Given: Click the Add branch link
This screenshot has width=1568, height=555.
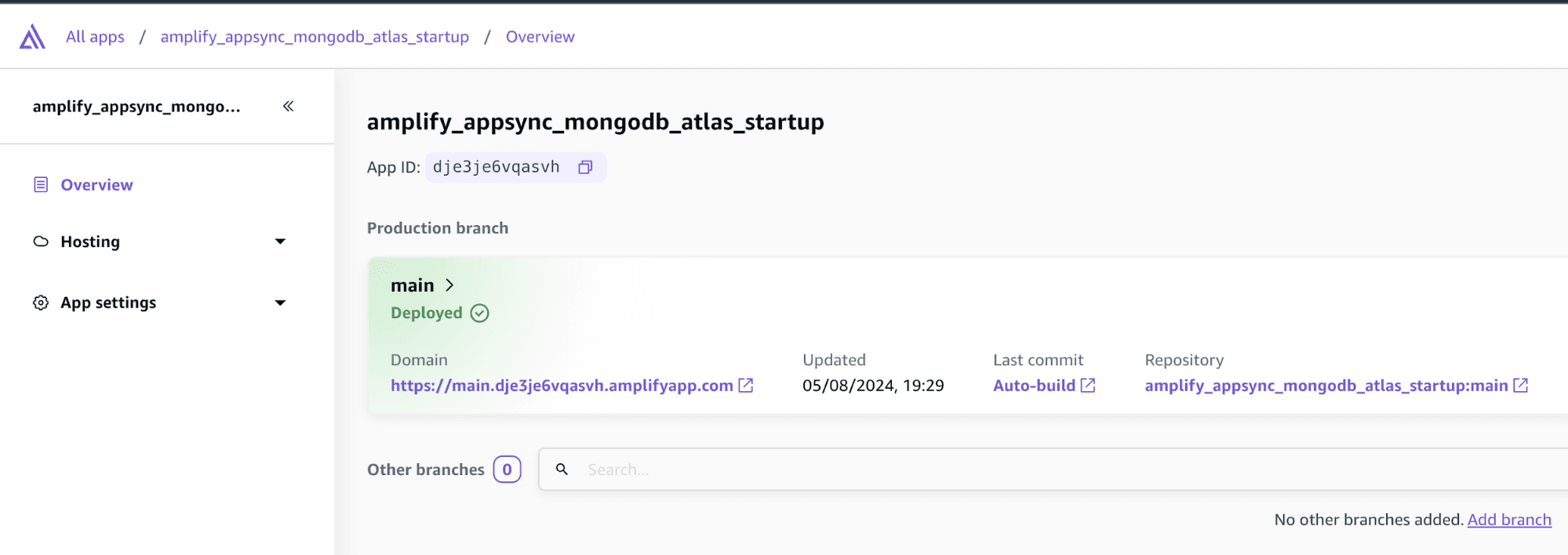Looking at the screenshot, I should click(1509, 520).
